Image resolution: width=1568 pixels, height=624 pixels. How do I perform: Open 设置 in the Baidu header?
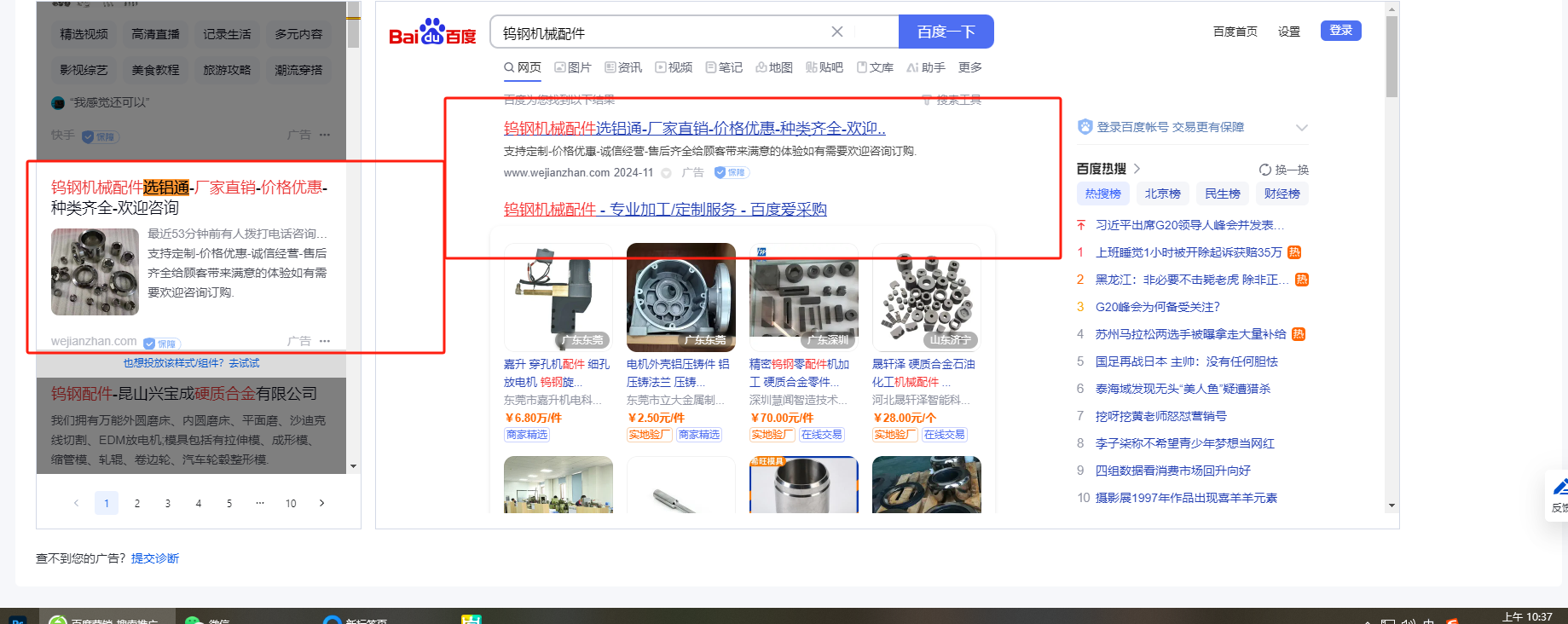[1289, 32]
